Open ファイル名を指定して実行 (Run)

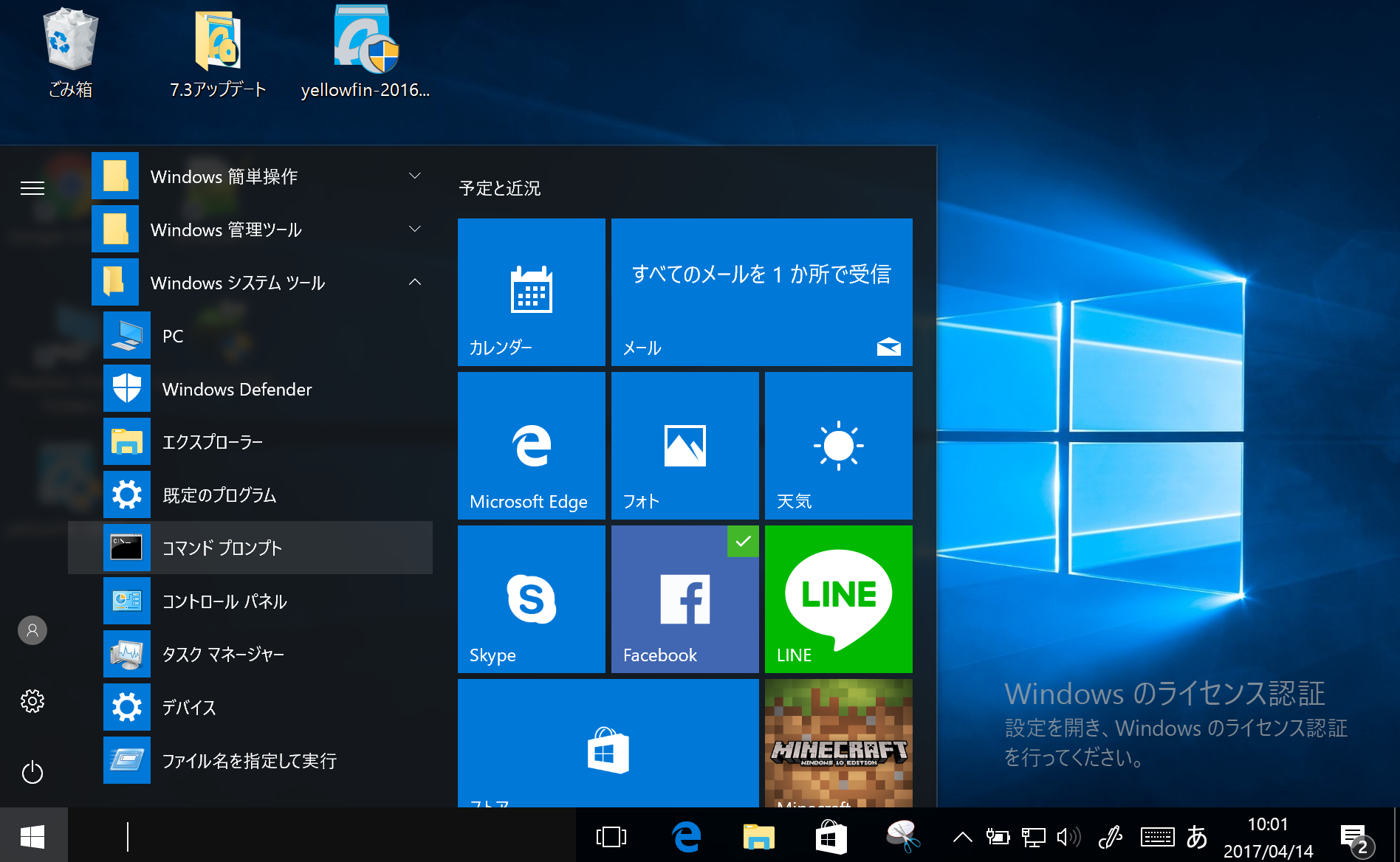[267, 761]
